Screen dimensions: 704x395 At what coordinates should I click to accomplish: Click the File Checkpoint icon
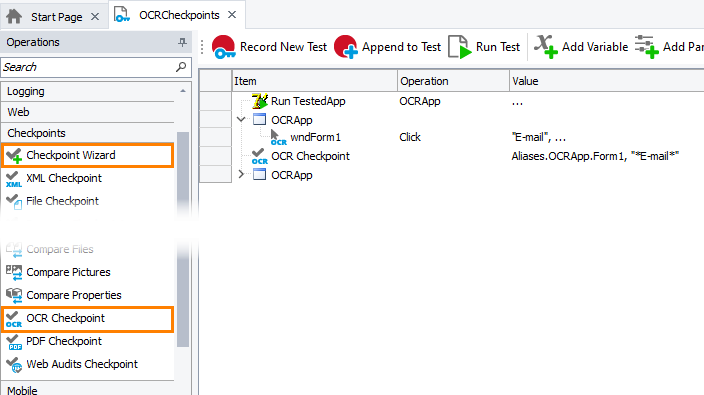(14, 202)
